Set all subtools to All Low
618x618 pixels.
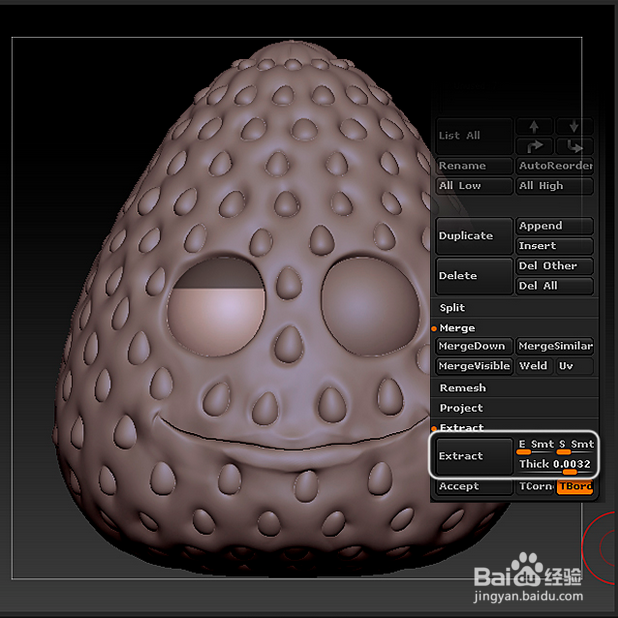pos(474,186)
